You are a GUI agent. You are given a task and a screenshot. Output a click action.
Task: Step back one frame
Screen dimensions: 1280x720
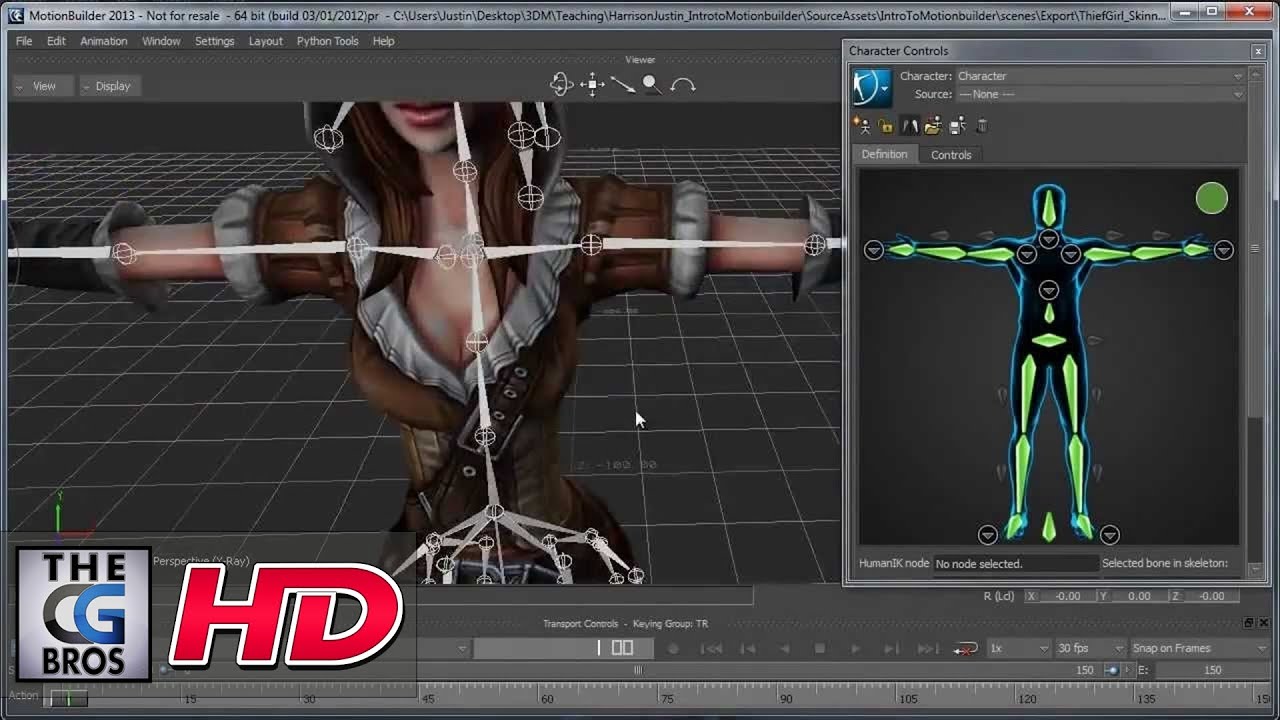tap(748, 648)
